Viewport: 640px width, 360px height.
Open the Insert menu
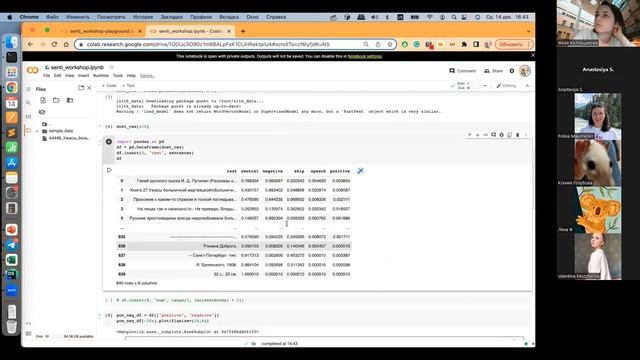pos(83,76)
